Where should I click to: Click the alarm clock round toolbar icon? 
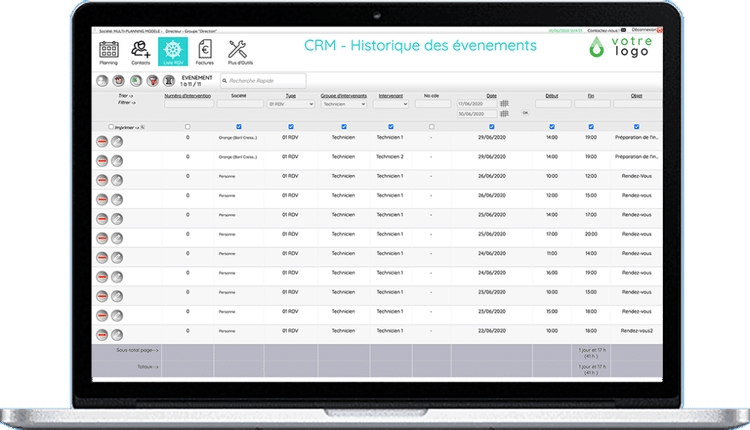(119, 81)
